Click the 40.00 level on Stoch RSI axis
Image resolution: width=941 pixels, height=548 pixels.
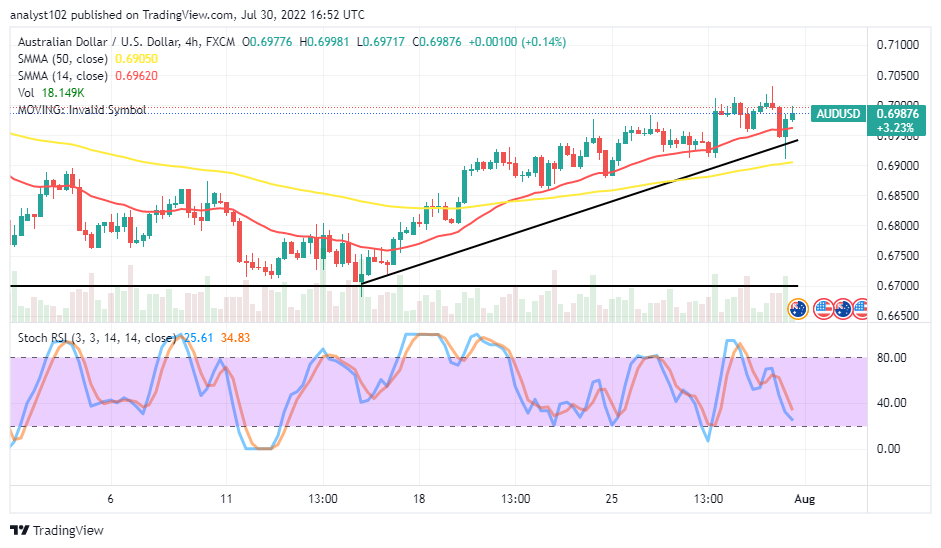point(891,403)
